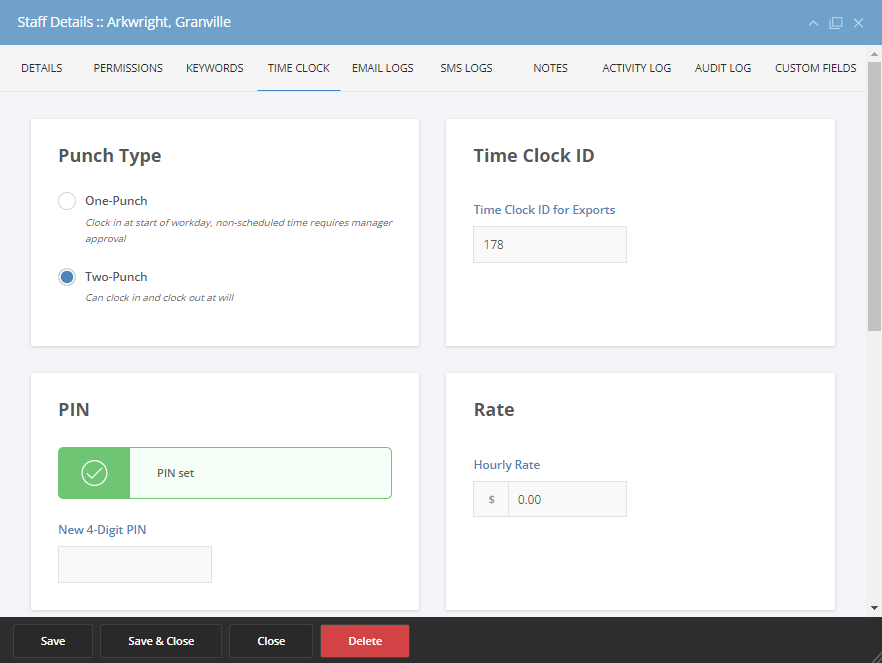Image resolution: width=882 pixels, height=663 pixels.
Task: Click the Time Clock ID for Exports field
Action: click(x=549, y=244)
